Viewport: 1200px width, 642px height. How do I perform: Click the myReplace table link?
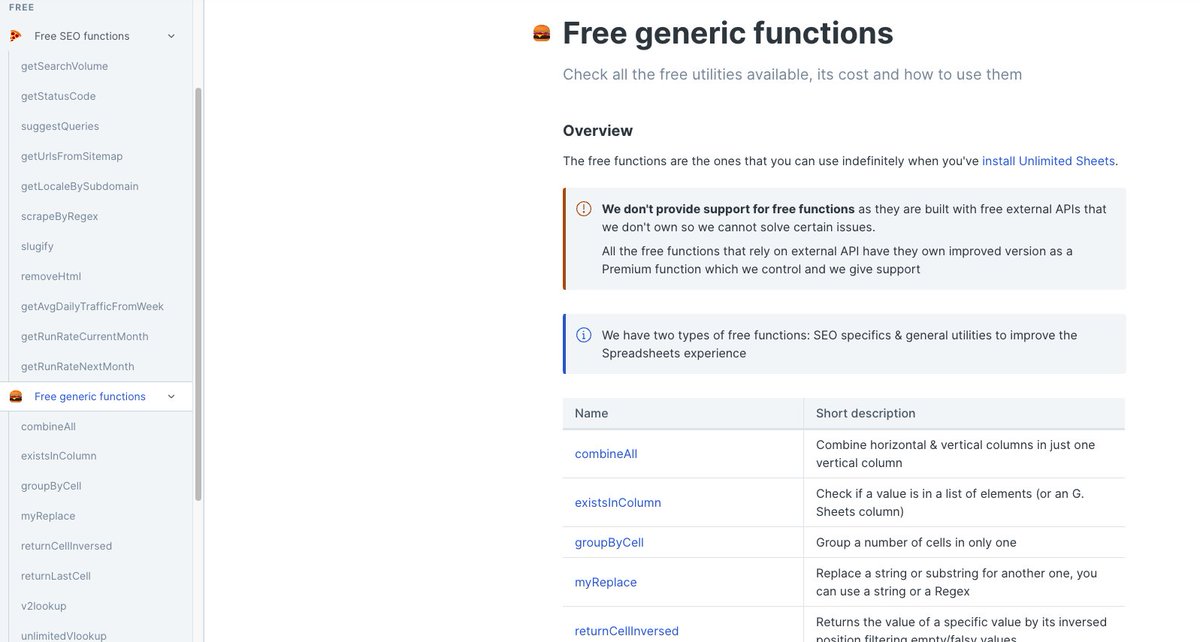tap(606, 582)
